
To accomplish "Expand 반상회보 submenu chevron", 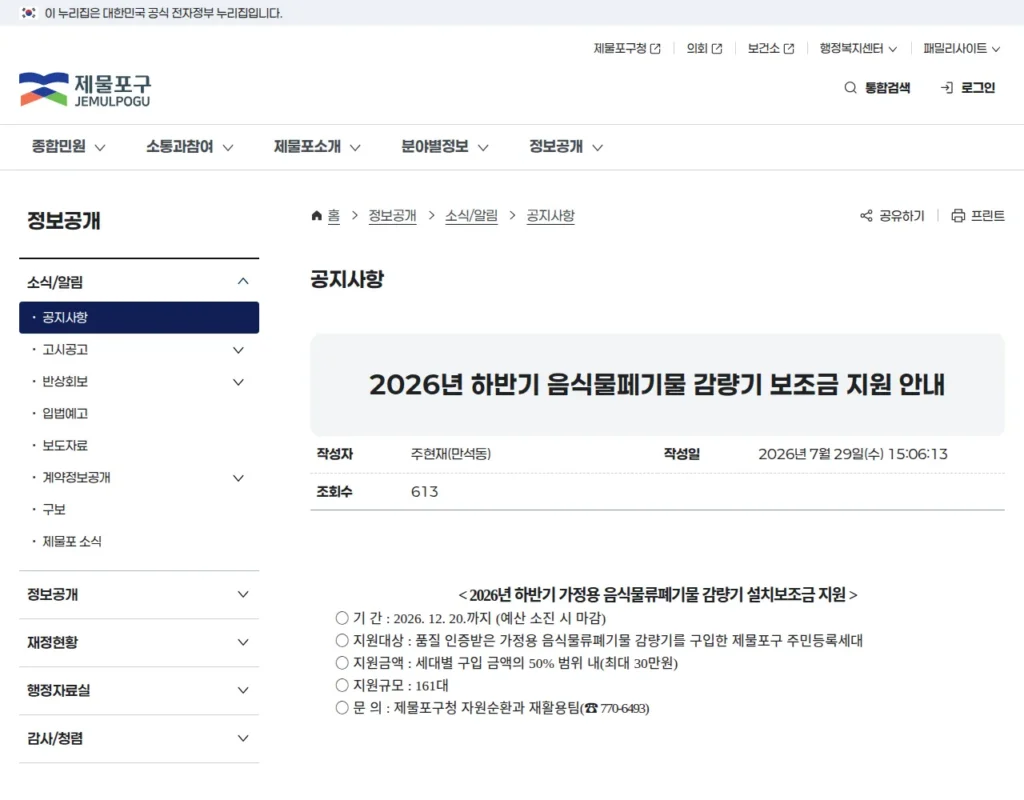I will pos(238,382).
